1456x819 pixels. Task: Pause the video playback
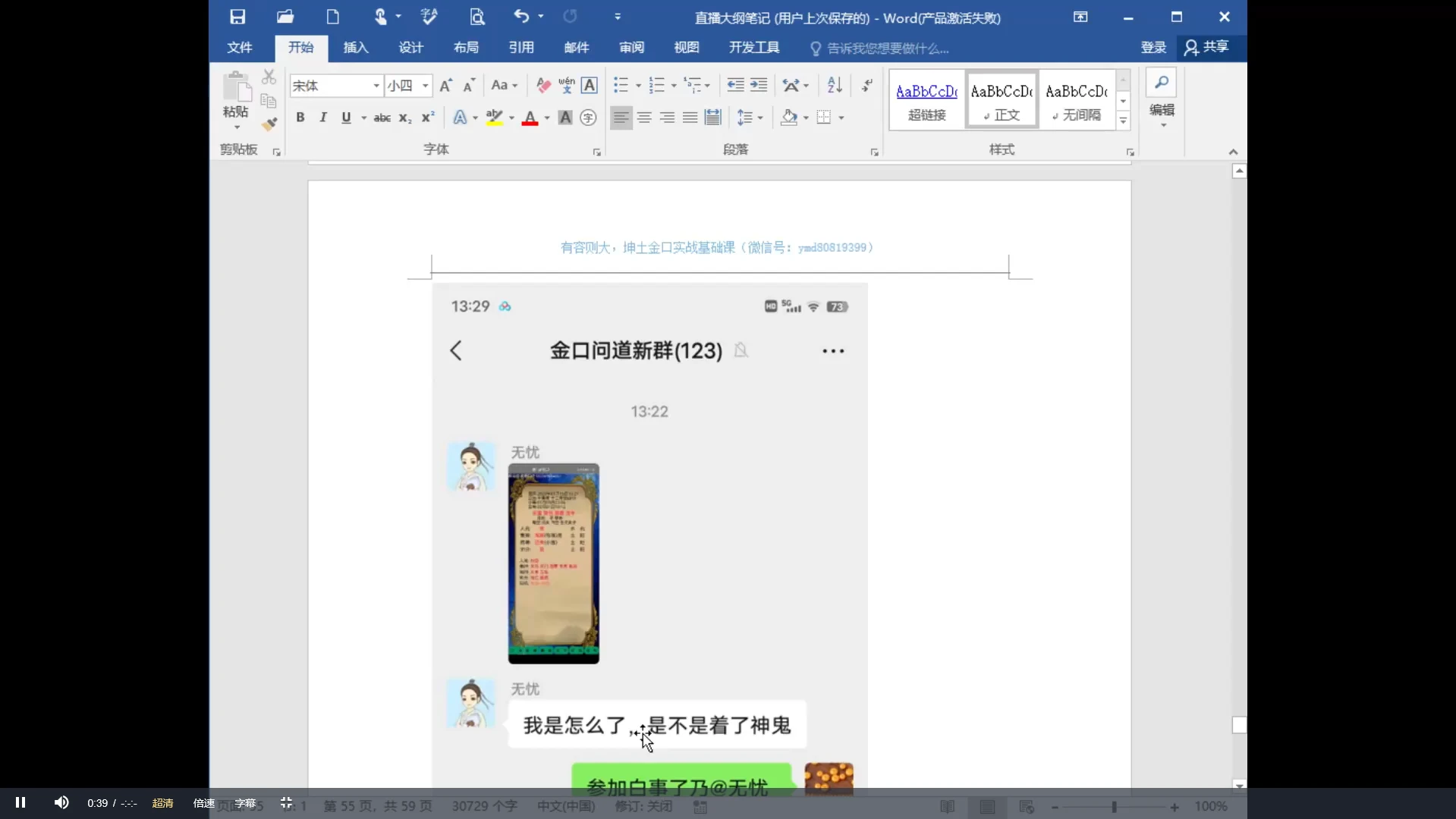tap(20, 802)
